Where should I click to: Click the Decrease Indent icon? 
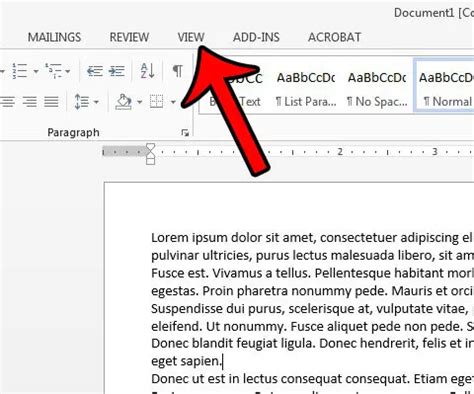coord(95,71)
